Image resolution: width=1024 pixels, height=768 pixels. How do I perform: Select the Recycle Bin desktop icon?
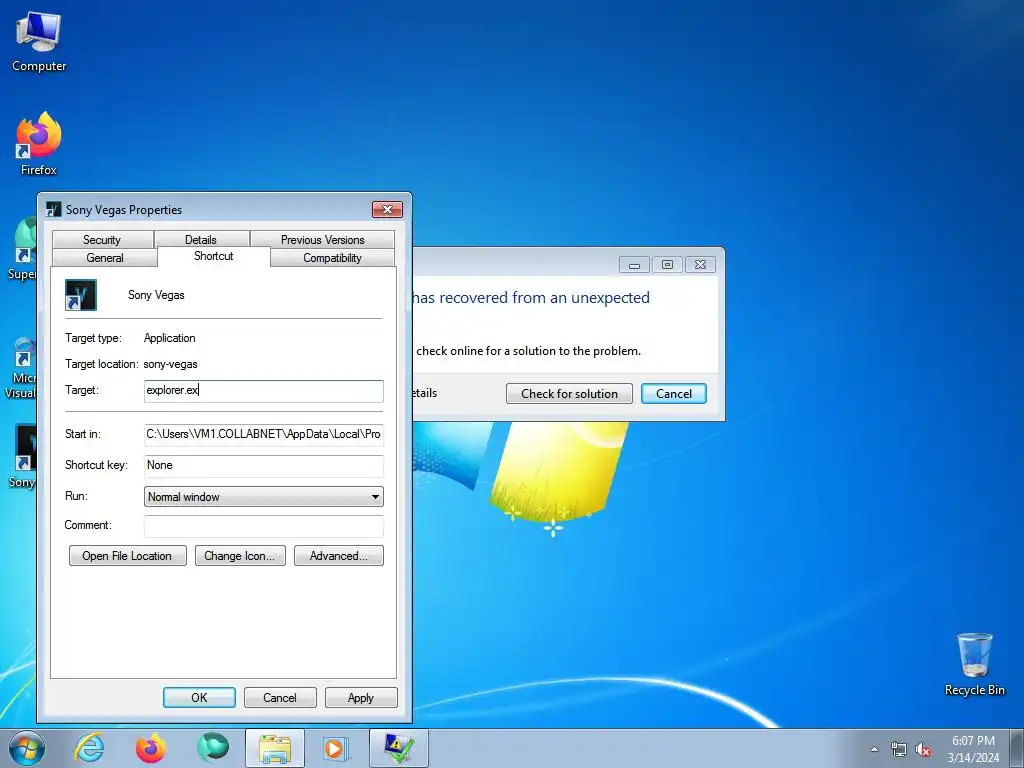click(974, 665)
